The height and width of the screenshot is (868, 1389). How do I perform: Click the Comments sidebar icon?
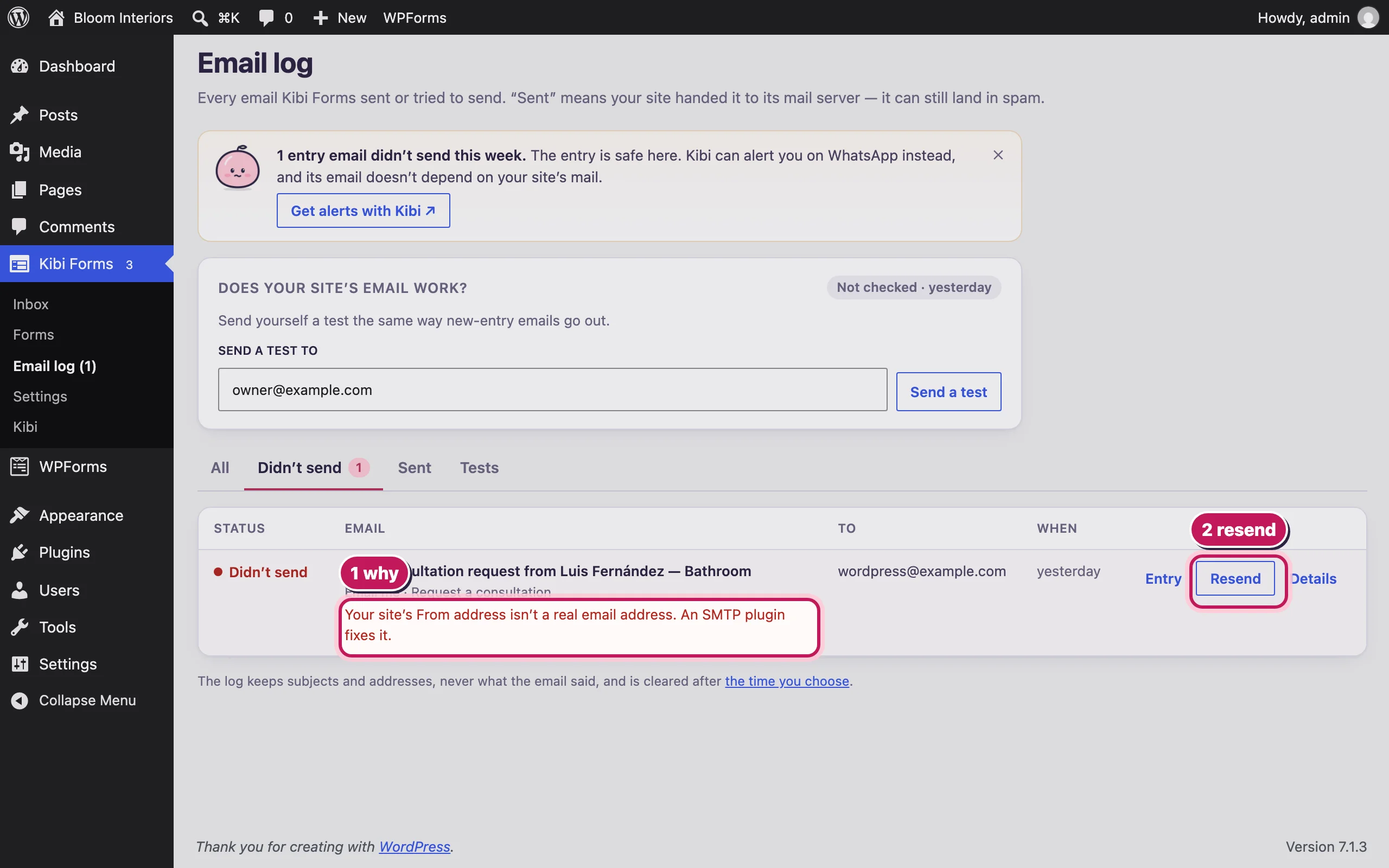tap(20, 227)
